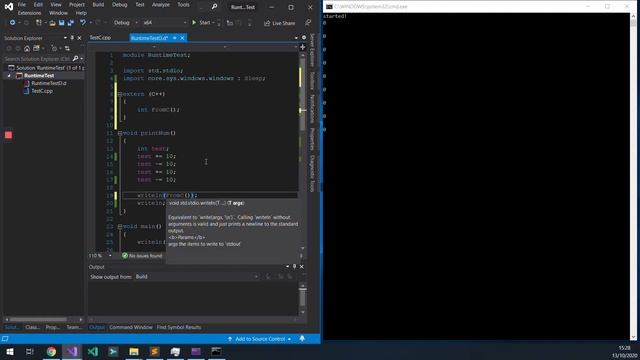Collapse the extern (C++) code block
The image size is (640, 360).
[x=120, y=94]
